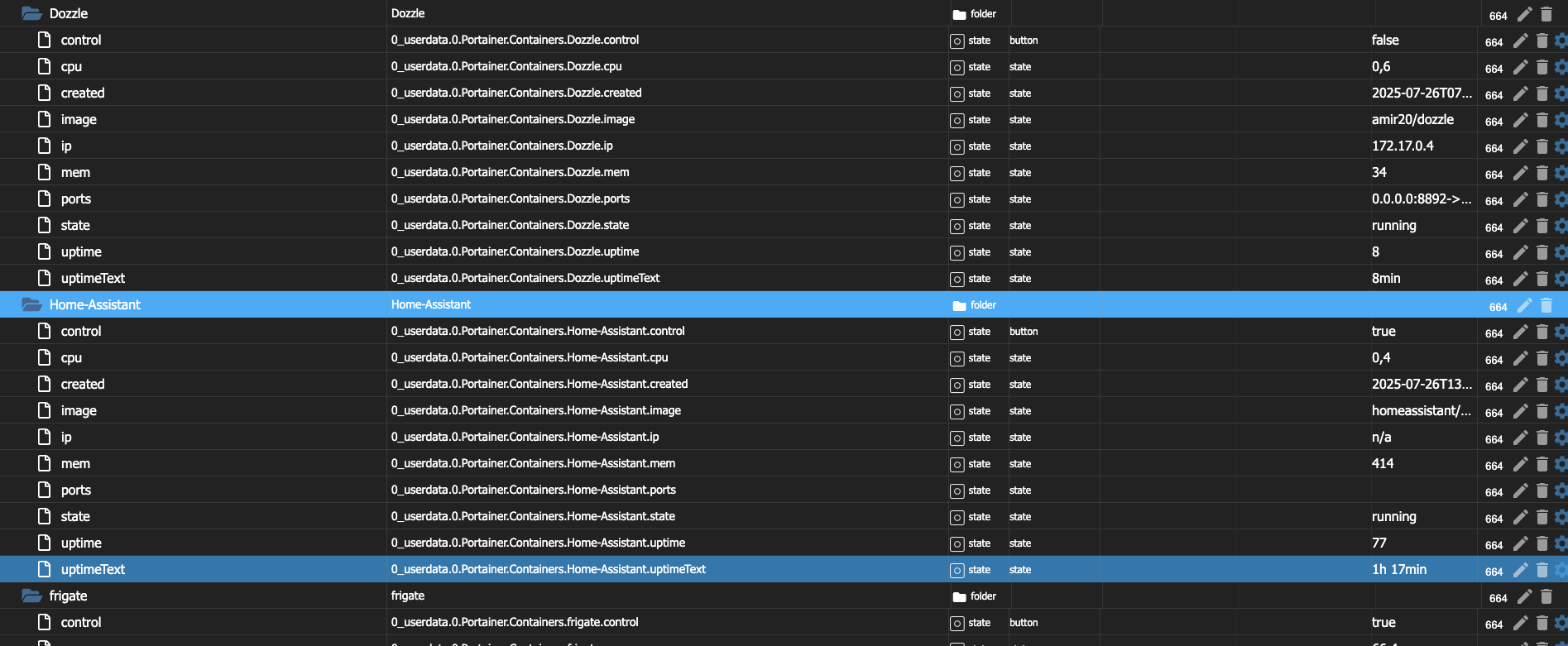The width and height of the screenshot is (1568, 646).
Task: Open permissions 664 for Dozzle ip
Action: click(1494, 148)
